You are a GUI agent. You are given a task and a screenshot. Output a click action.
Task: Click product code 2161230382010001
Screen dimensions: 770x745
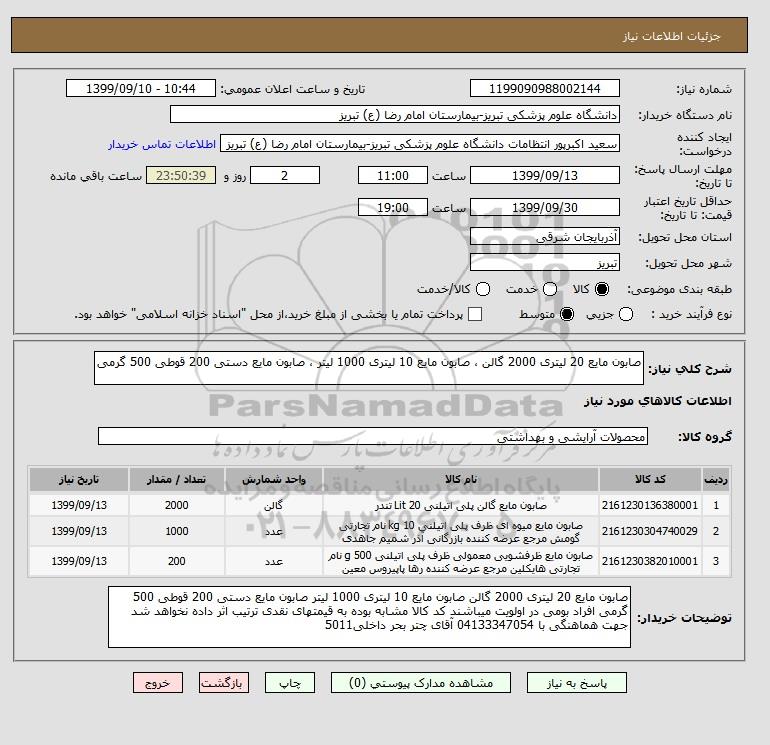(650, 561)
